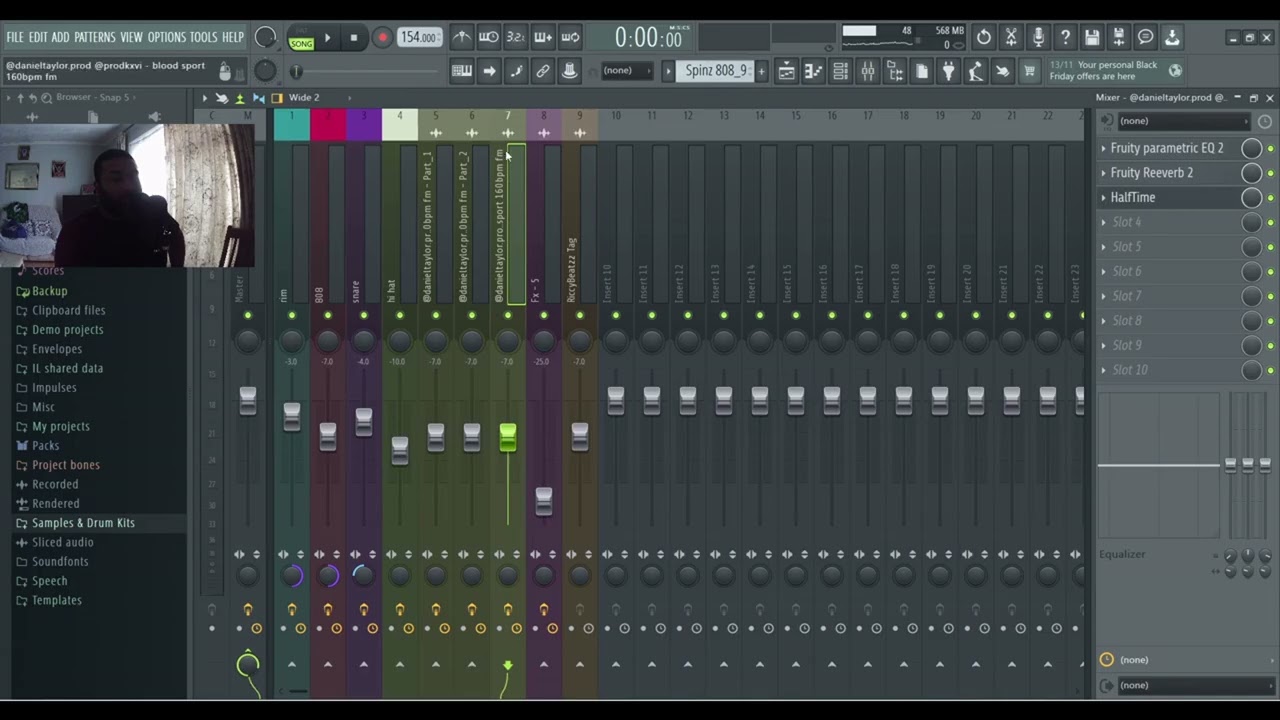
Task: Open the project picker page icon
Action: click(x=922, y=71)
